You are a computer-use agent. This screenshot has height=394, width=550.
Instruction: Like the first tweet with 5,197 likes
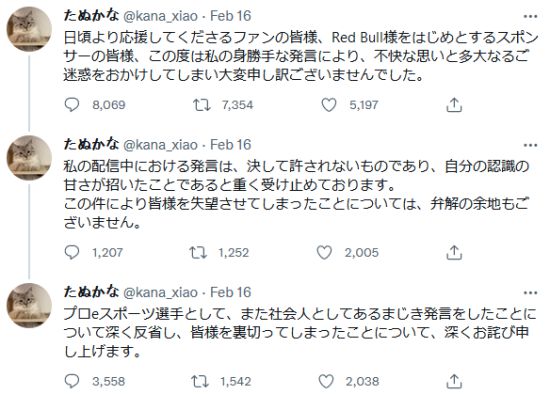[x=329, y=105]
